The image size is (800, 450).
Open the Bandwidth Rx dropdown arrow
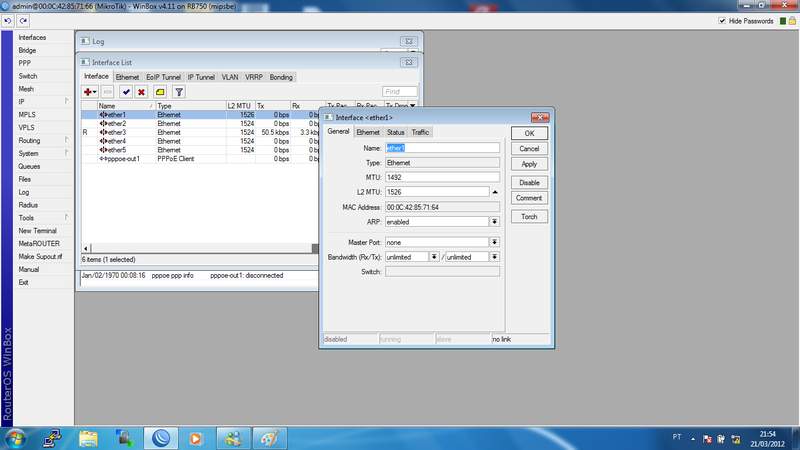pos(434,257)
